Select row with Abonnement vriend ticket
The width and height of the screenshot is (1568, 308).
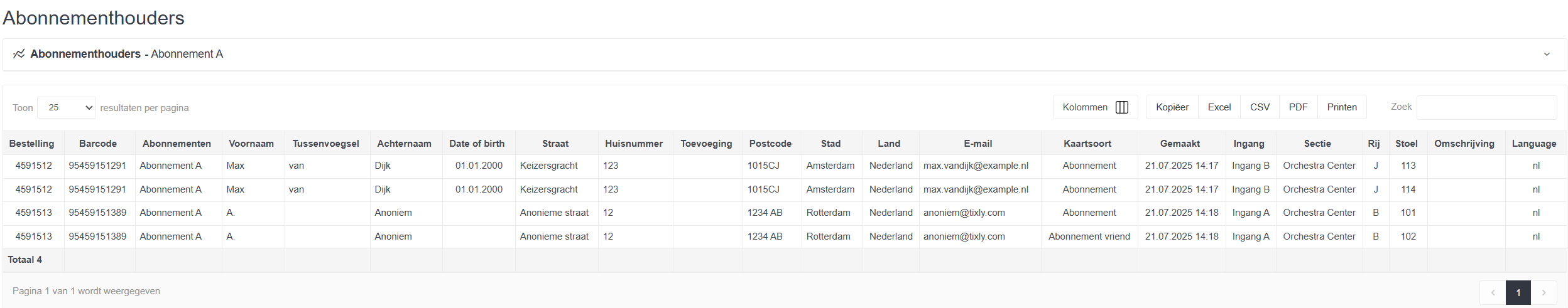[785, 236]
